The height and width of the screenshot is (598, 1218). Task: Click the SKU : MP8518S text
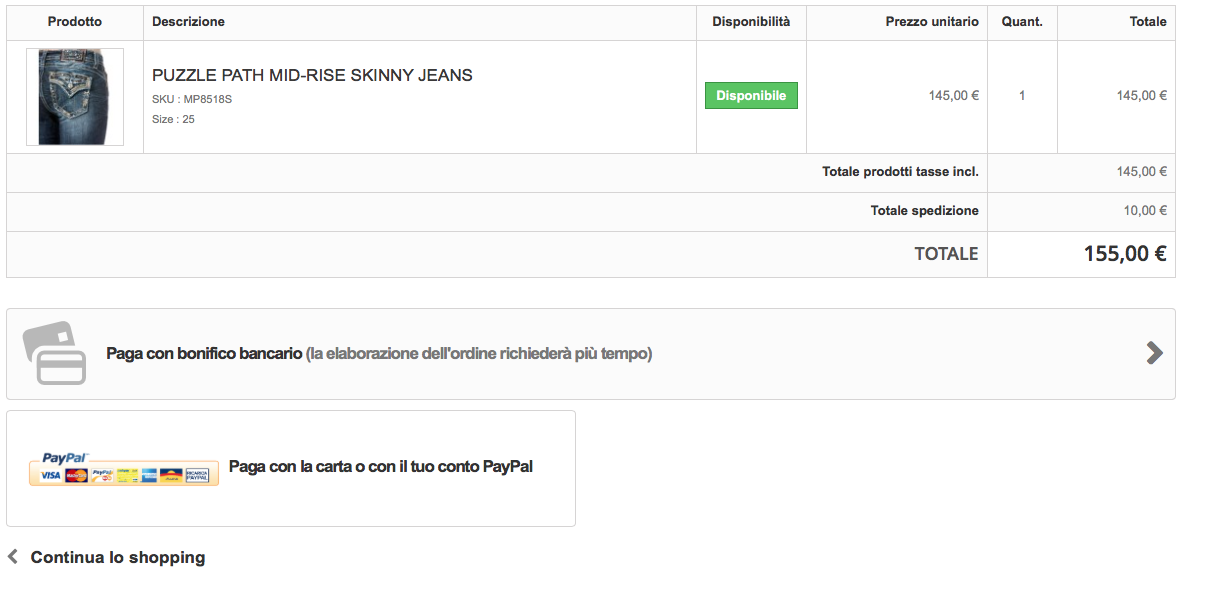192,99
